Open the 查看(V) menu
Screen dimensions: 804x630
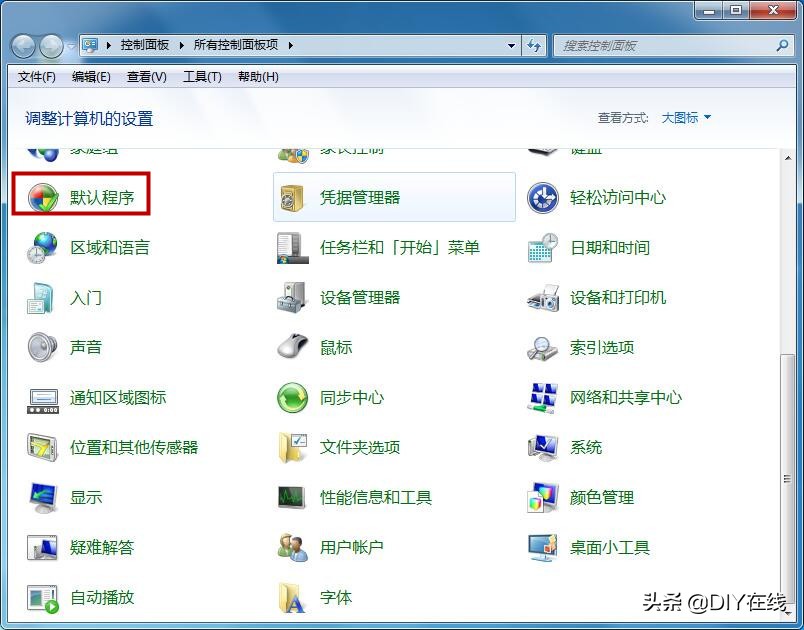click(148, 77)
